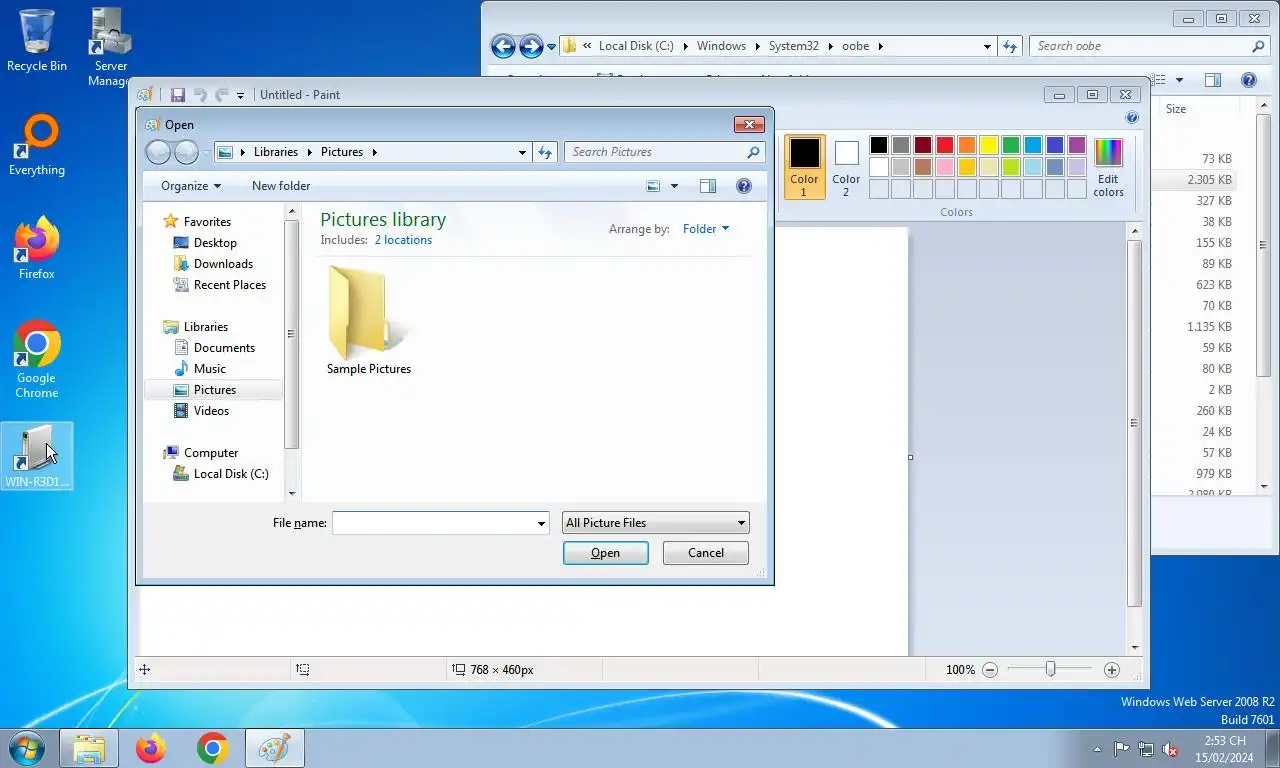Select Desktop under Favorites
Screen dimensions: 1280x768
(215, 243)
